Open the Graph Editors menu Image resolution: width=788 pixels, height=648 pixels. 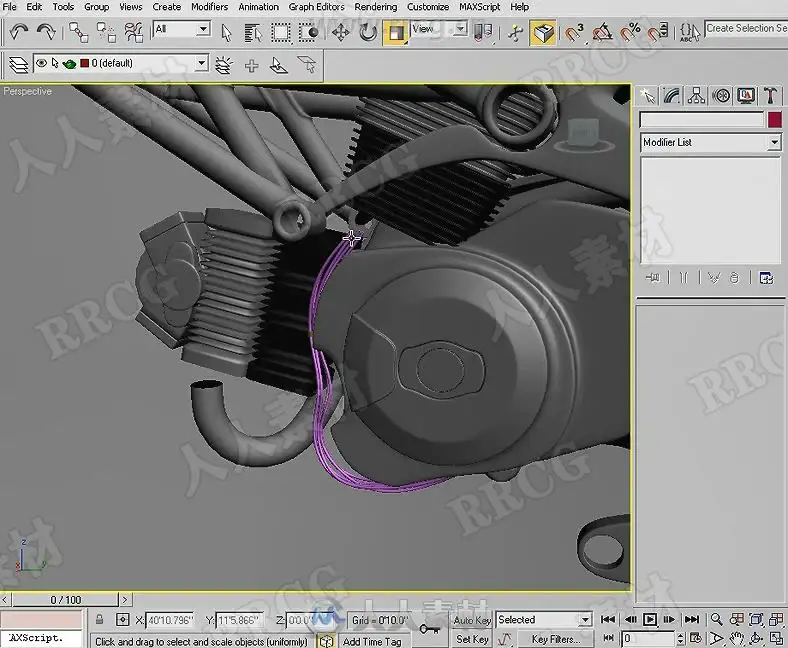coord(316,7)
